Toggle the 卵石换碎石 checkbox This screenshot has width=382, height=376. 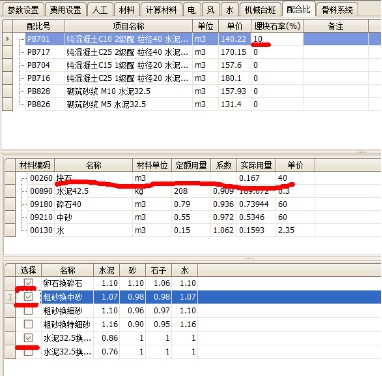click(x=28, y=283)
